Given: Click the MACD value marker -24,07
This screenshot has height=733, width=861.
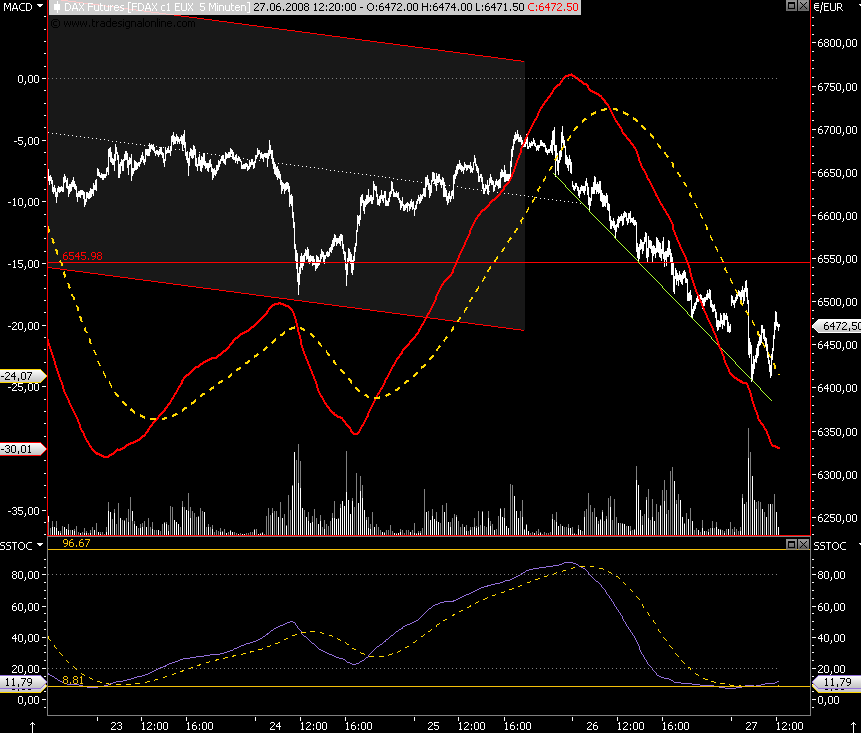Looking at the screenshot, I should point(23,376).
